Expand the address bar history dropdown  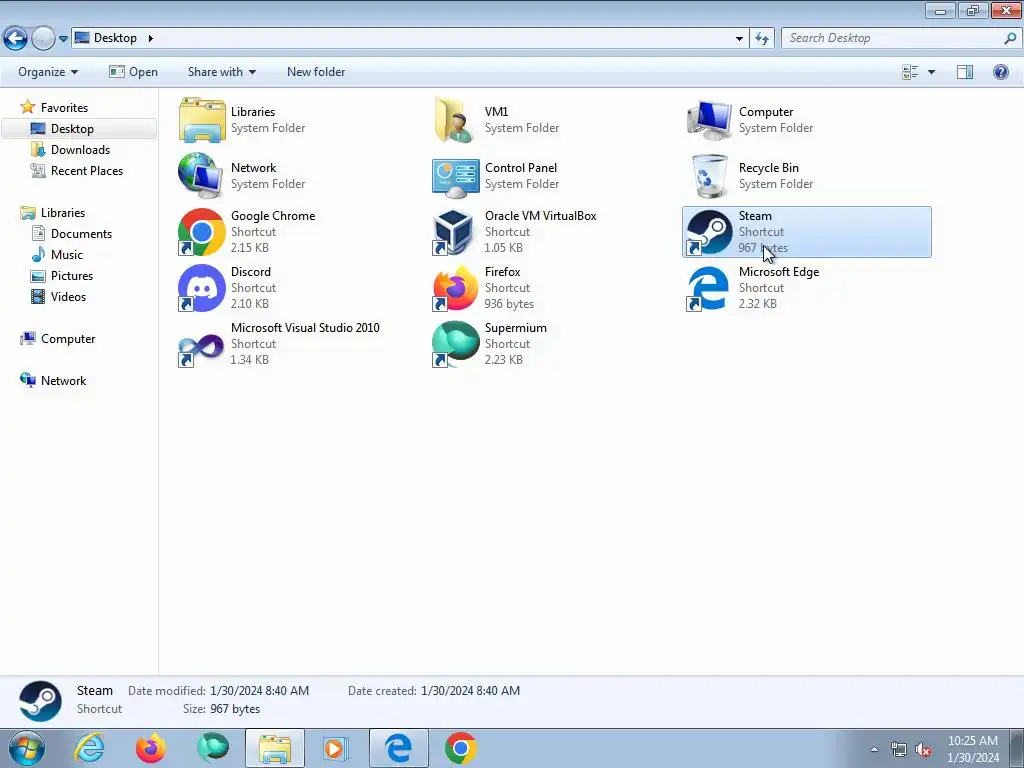click(x=739, y=38)
